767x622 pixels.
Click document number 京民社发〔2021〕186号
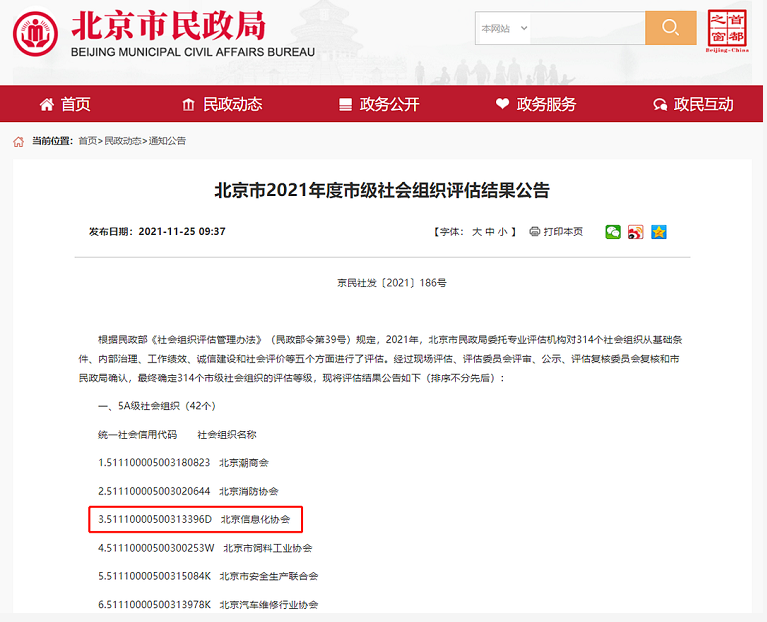point(391,283)
